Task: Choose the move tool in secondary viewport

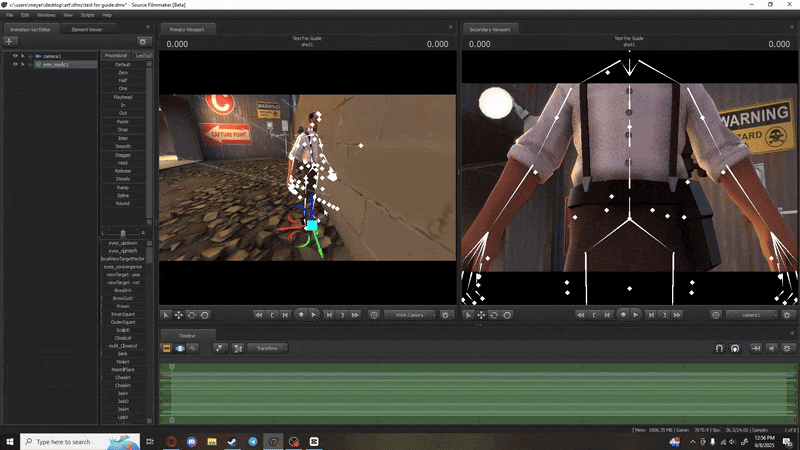Action: pos(481,315)
